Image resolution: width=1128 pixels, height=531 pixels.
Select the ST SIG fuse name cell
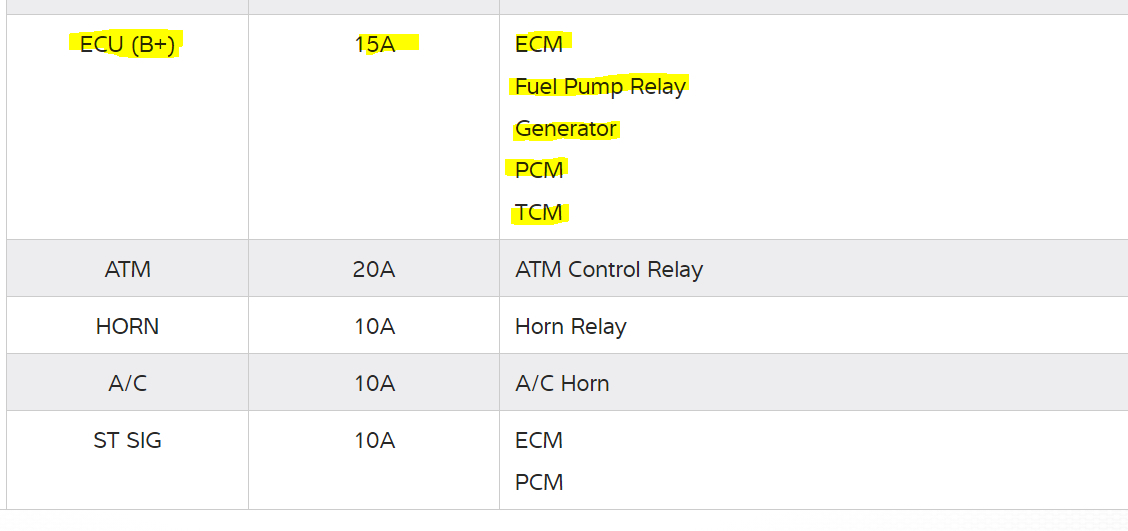[127, 440]
